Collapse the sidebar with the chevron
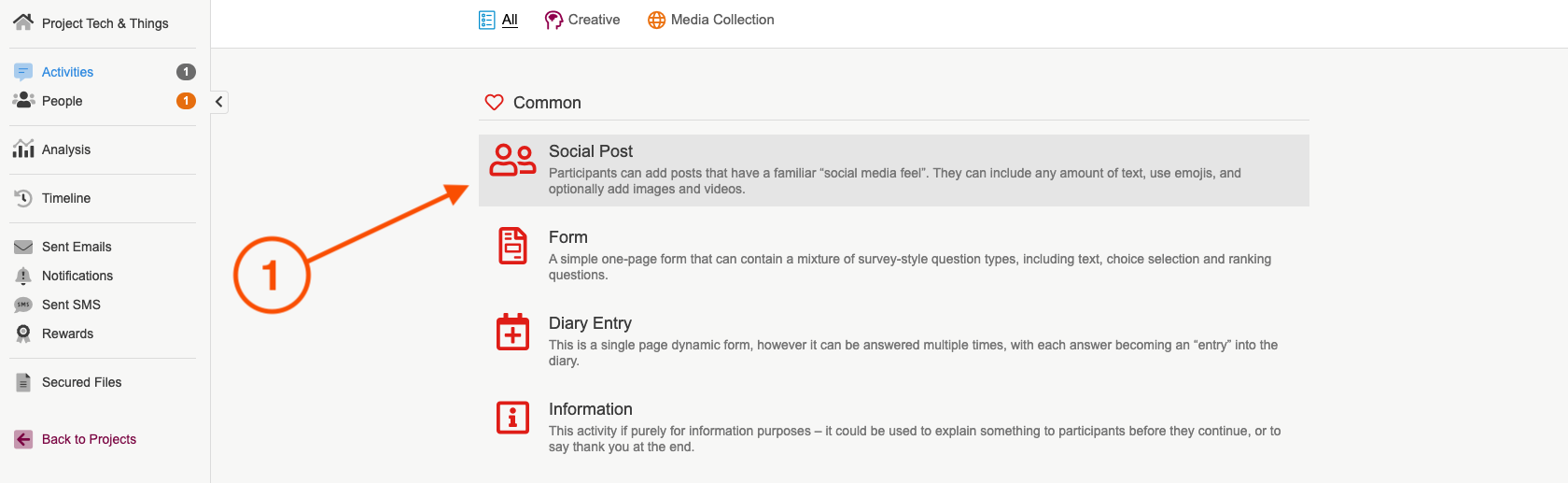This screenshot has height=483, width=1568. click(x=218, y=102)
